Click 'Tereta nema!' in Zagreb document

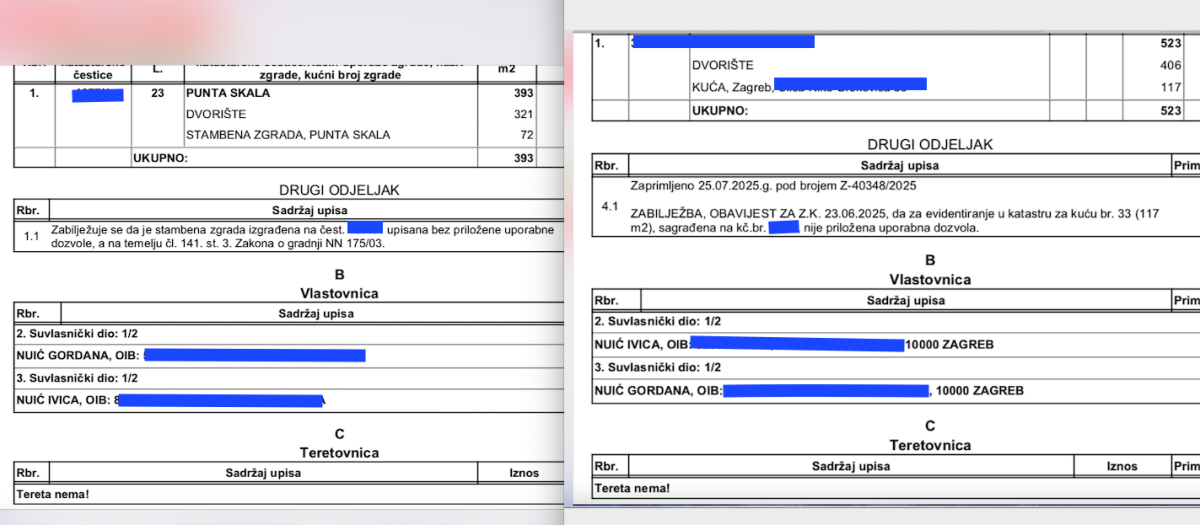click(633, 488)
